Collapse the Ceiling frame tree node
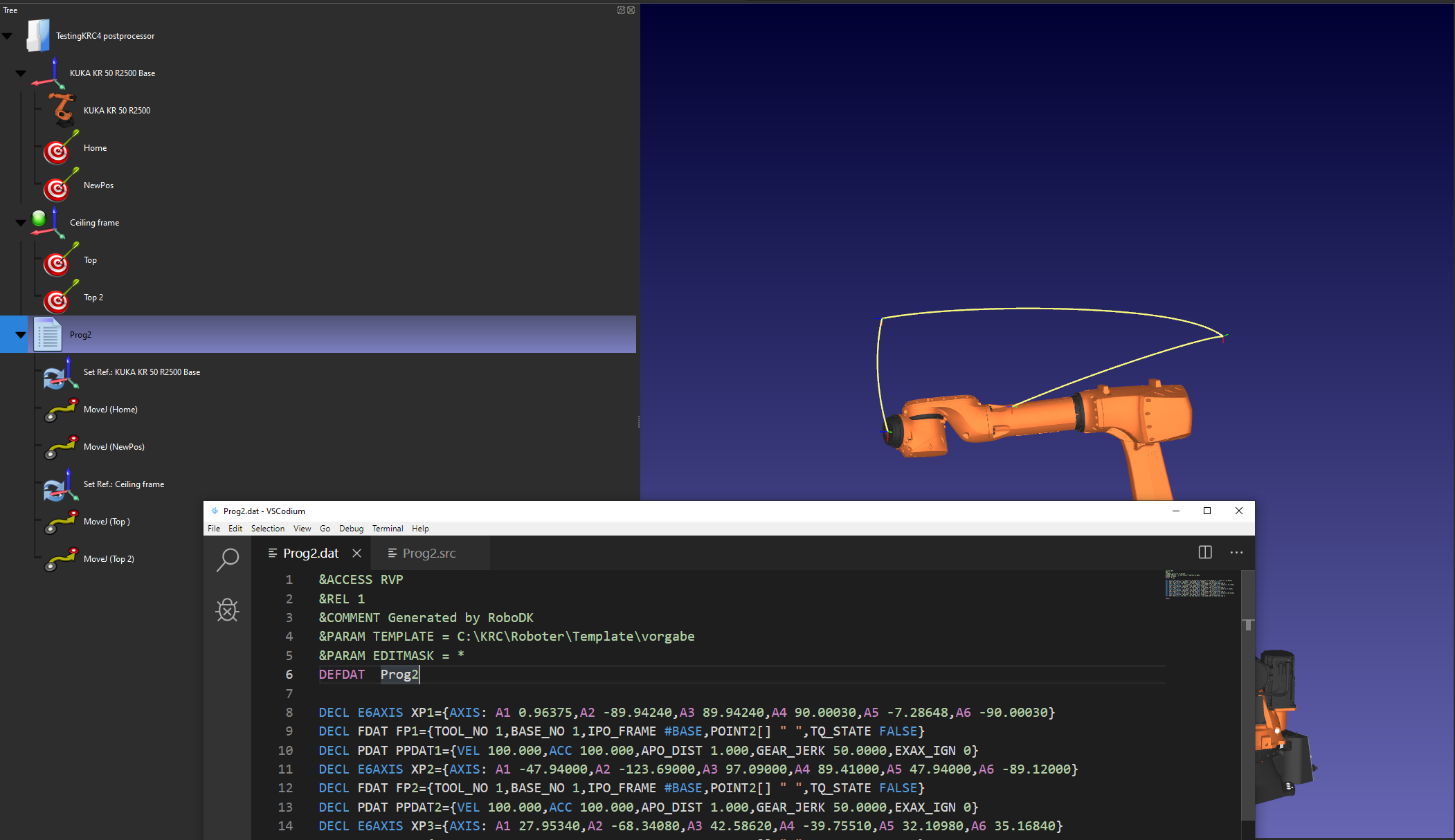 point(21,223)
